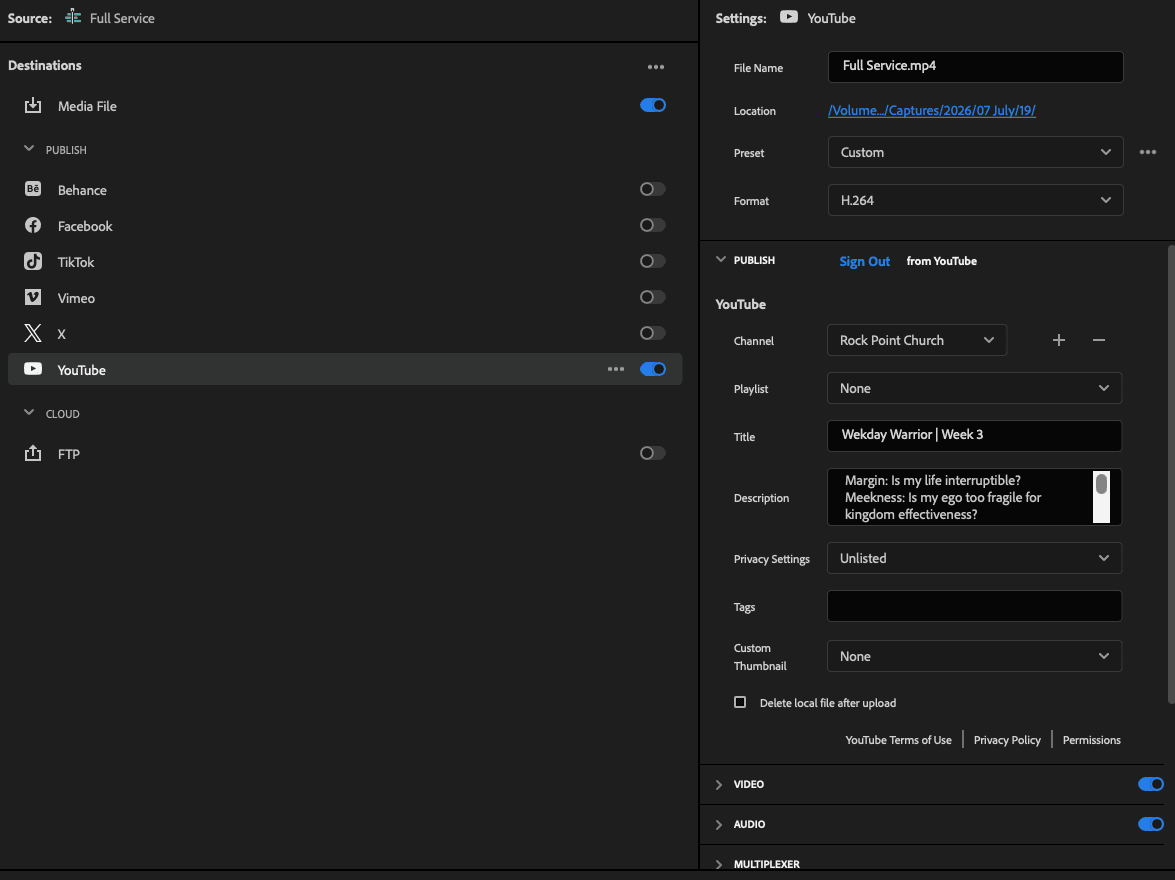
Task: Click the Behance logo icon
Action: click(33, 189)
